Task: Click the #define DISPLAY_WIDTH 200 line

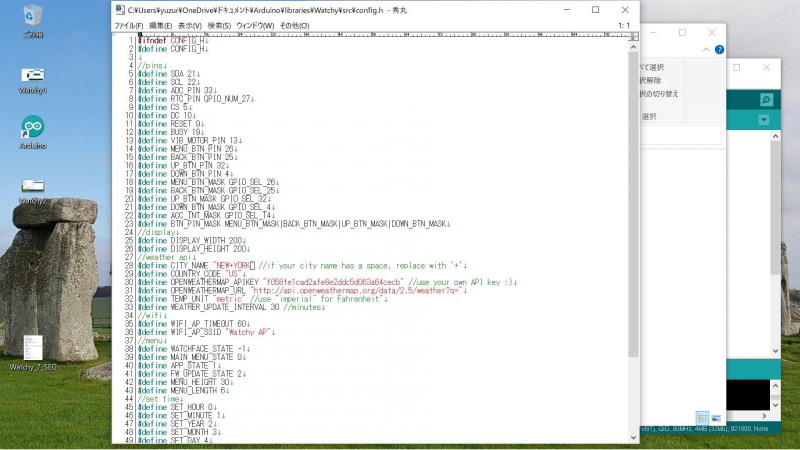Action: point(192,240)
